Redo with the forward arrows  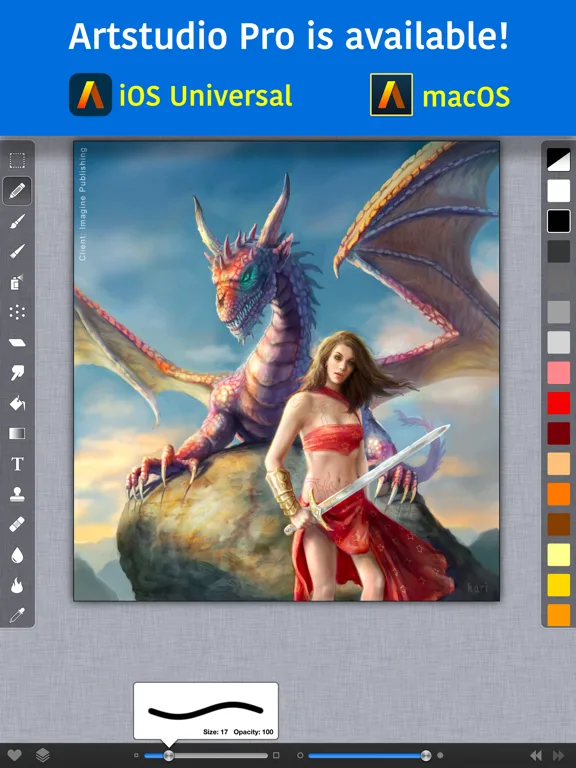pyautogui.click(x=558, y=755)
